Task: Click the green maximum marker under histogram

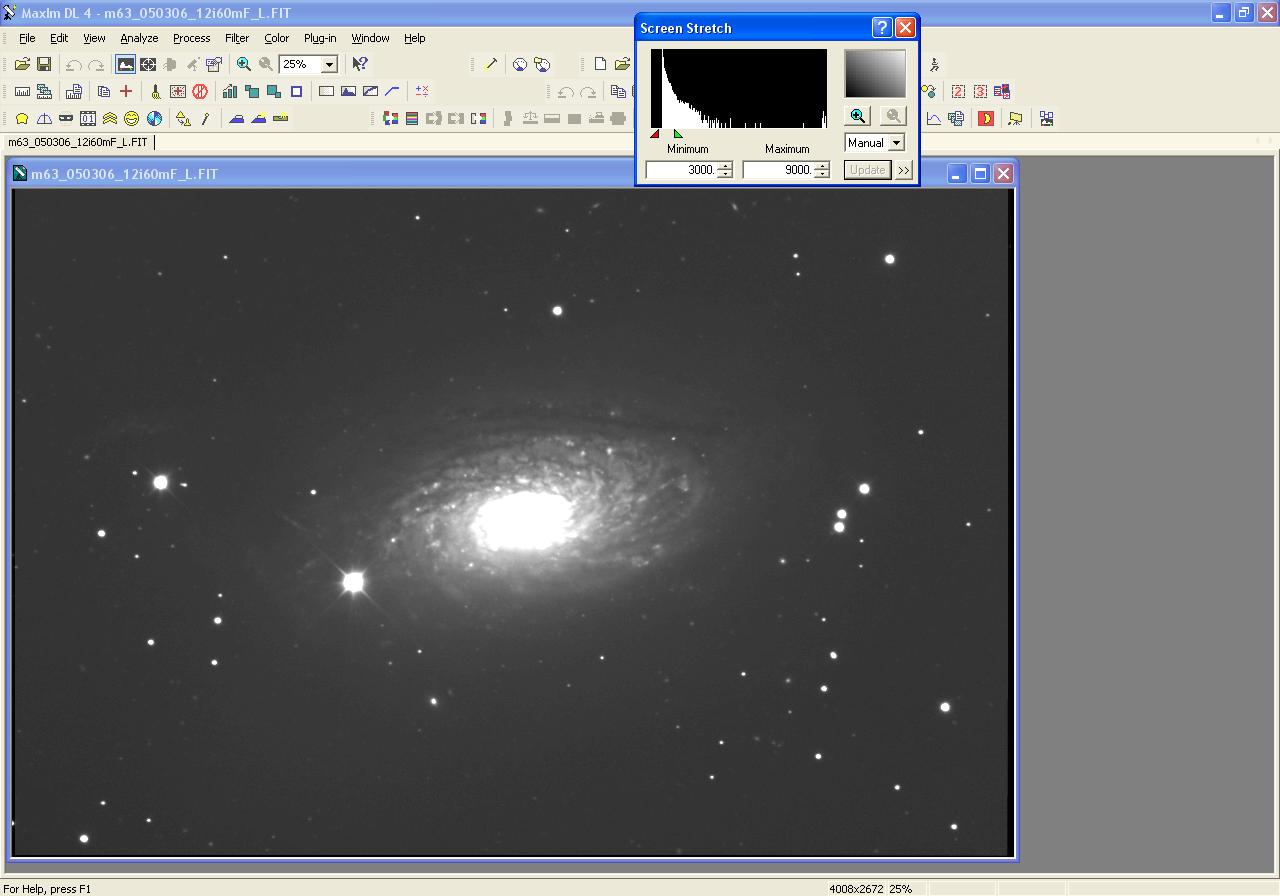Action: pos(678,134)
